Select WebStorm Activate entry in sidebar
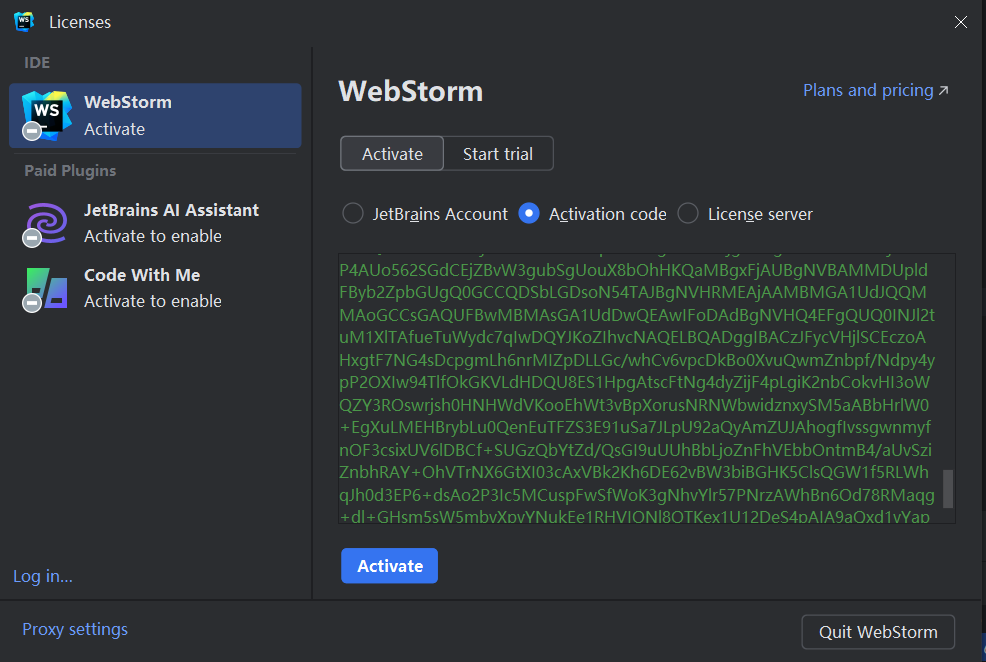The width and height of the screenshot is (986, 662). tap(155, 116)
